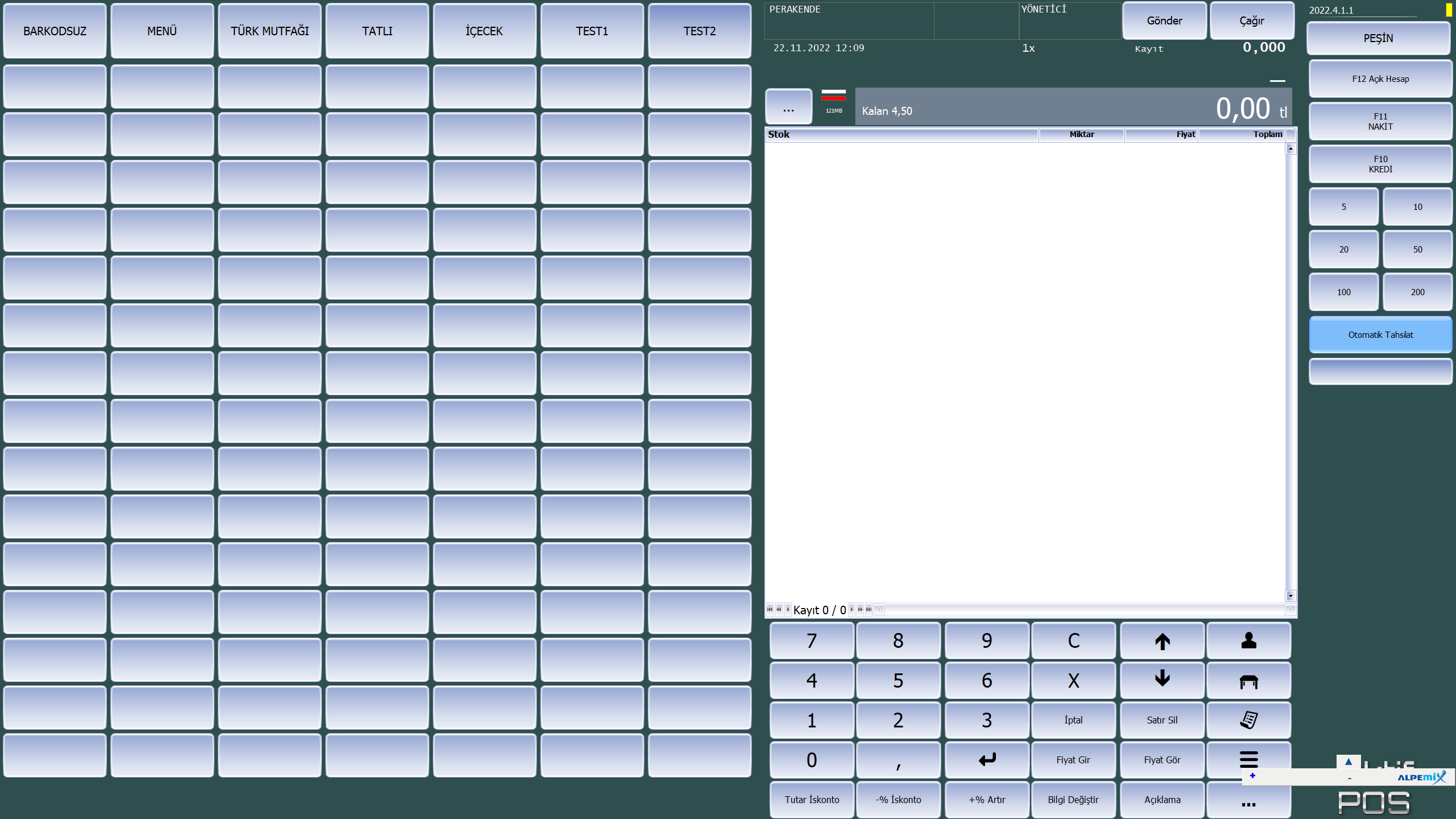Confirm entry with the return arrow key
This screenshot has height=819, width=1456.
pyautogui.click(x=987, y=760)
